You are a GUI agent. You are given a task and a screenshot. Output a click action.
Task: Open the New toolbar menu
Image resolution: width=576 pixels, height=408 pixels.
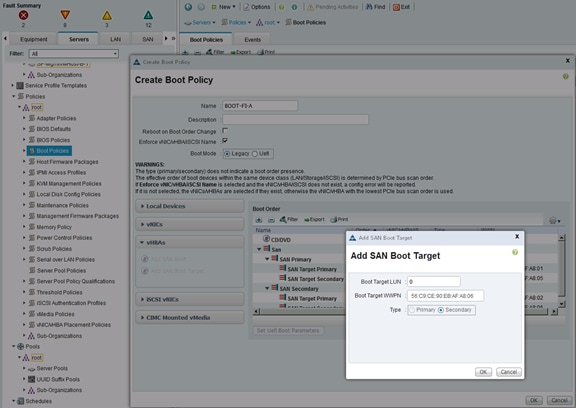coord(223,7)
